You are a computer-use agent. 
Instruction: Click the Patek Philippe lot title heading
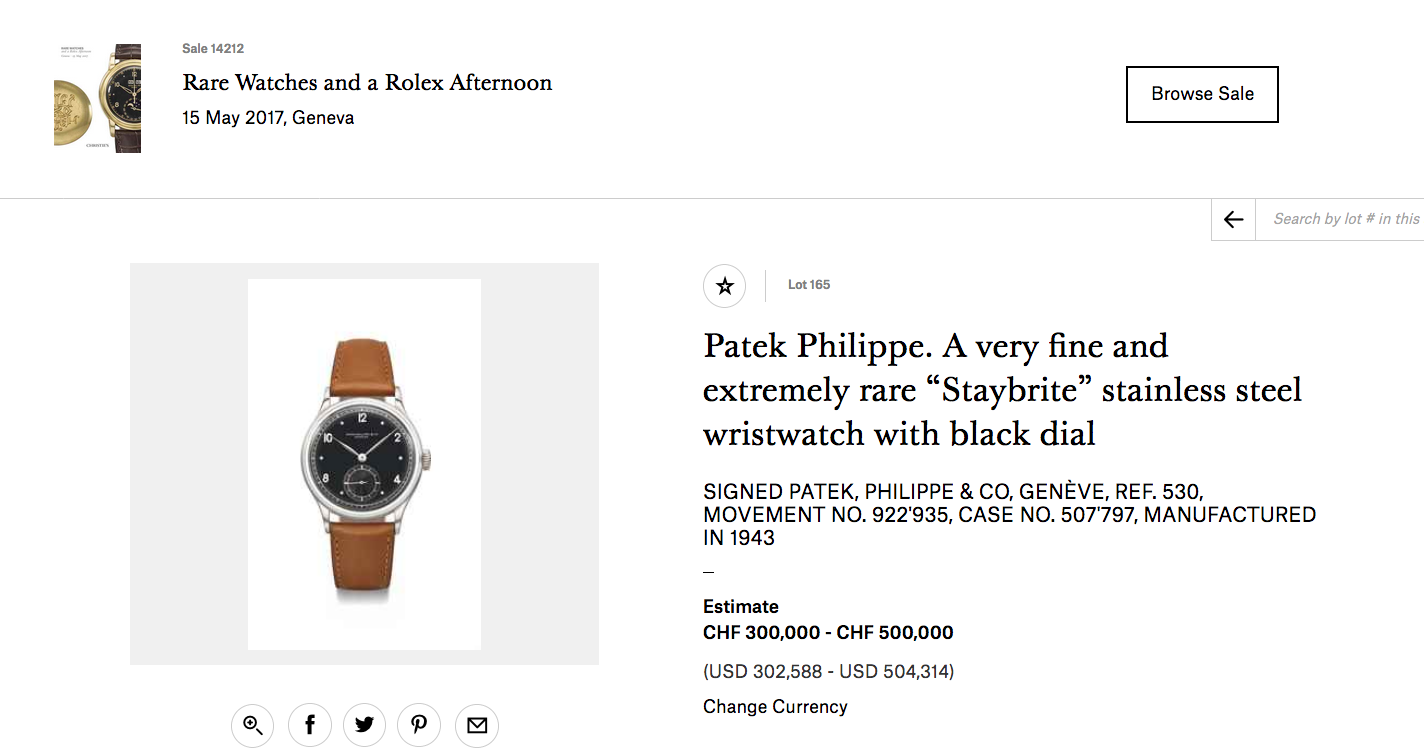coord(1002,390)
